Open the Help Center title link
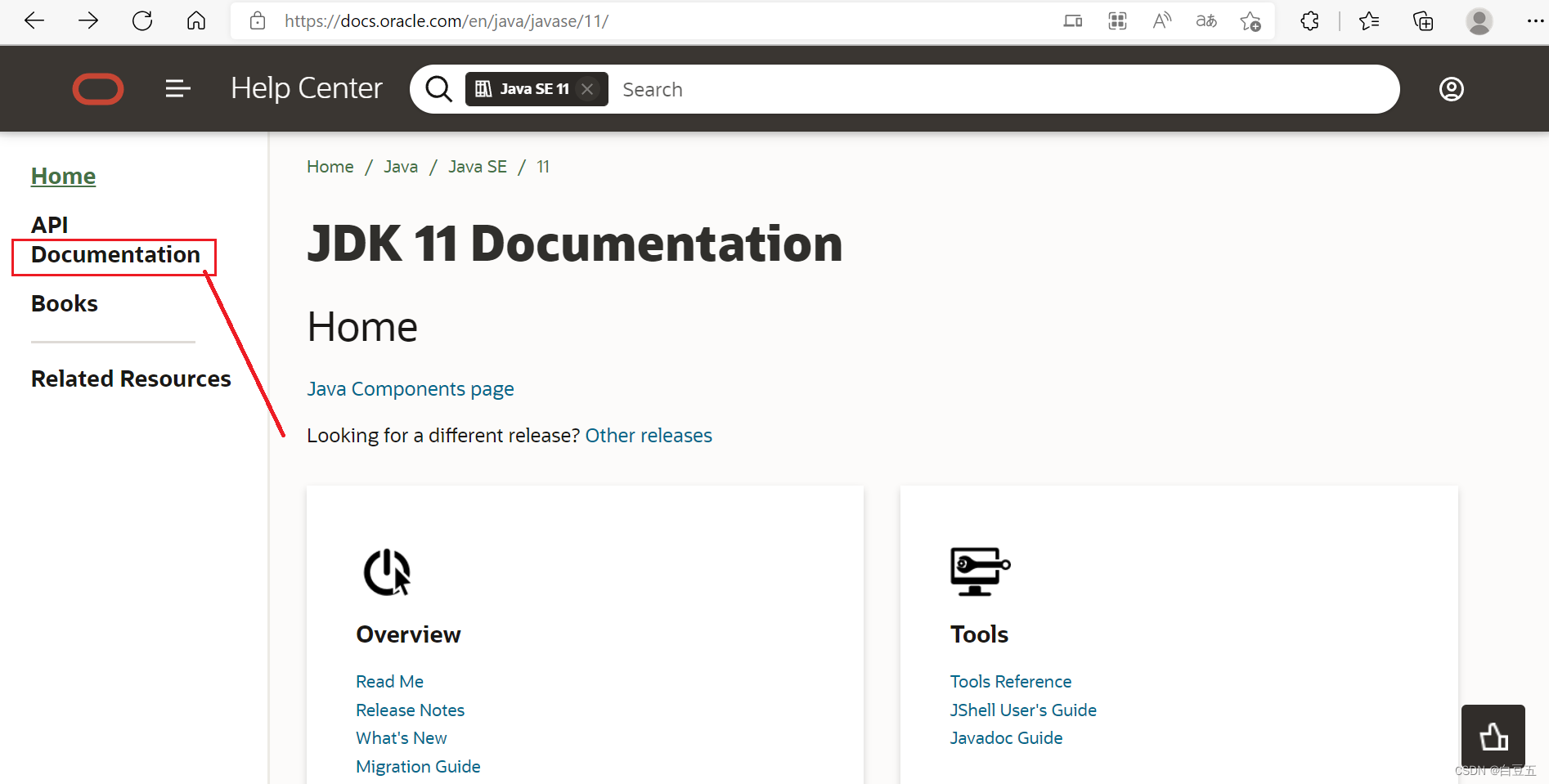 coord(307,88)
